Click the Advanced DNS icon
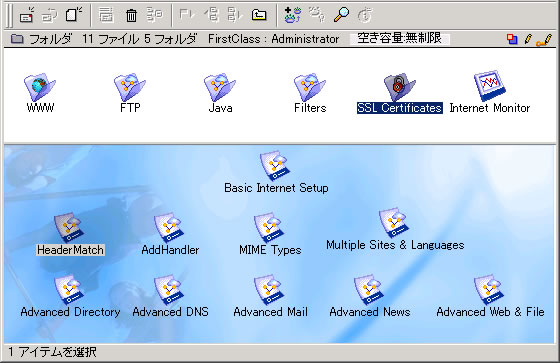Viewport: 560px width, 363px height. pos(169,290)
